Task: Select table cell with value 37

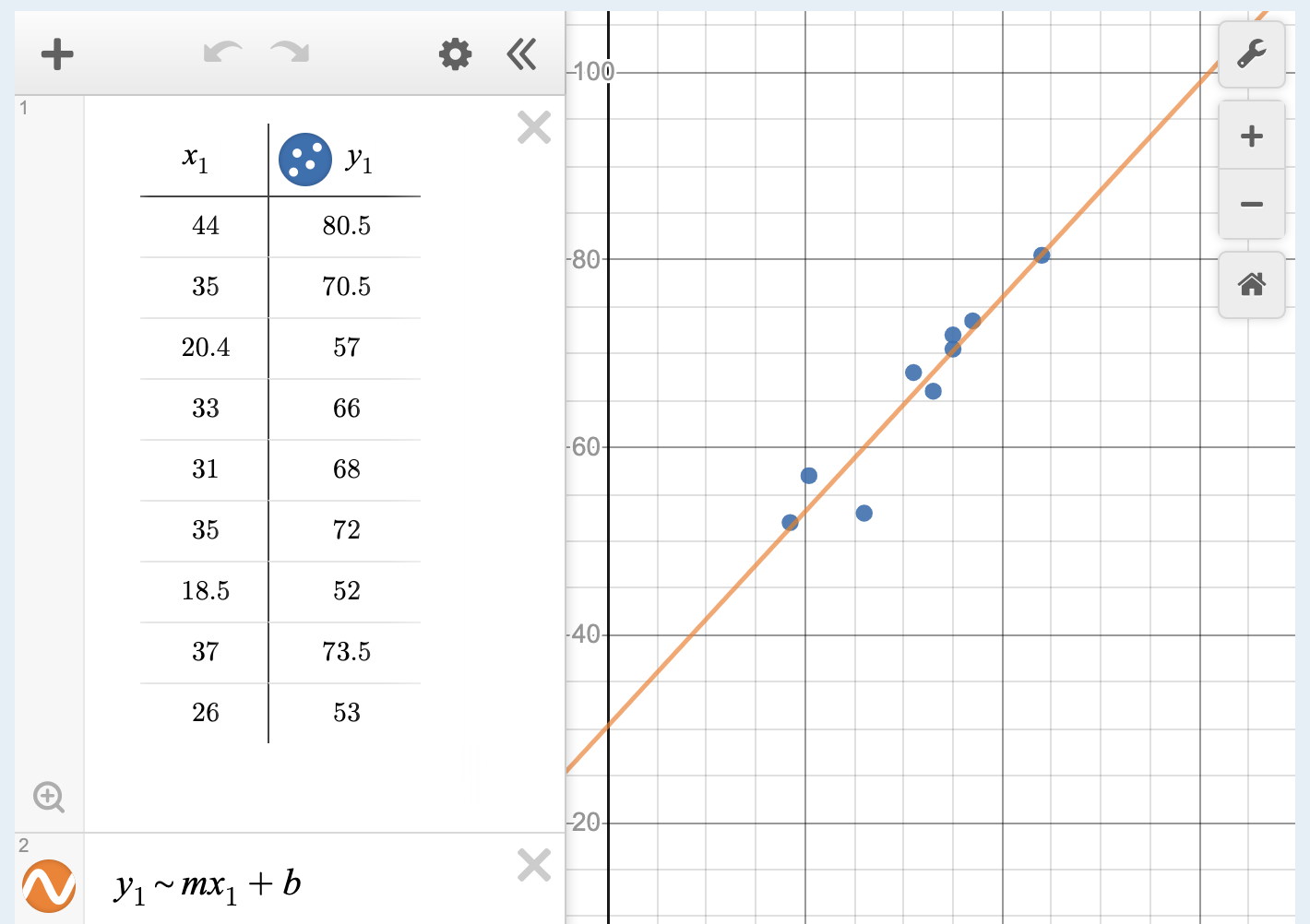Action: (x=205, y=652)
